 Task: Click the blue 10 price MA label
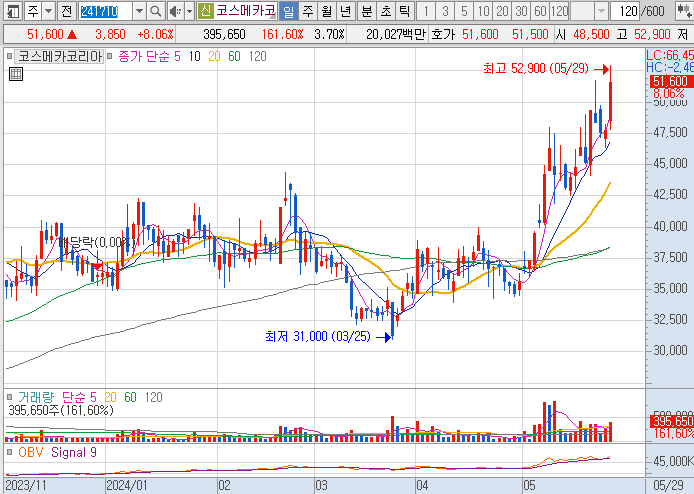pos(194,56)
